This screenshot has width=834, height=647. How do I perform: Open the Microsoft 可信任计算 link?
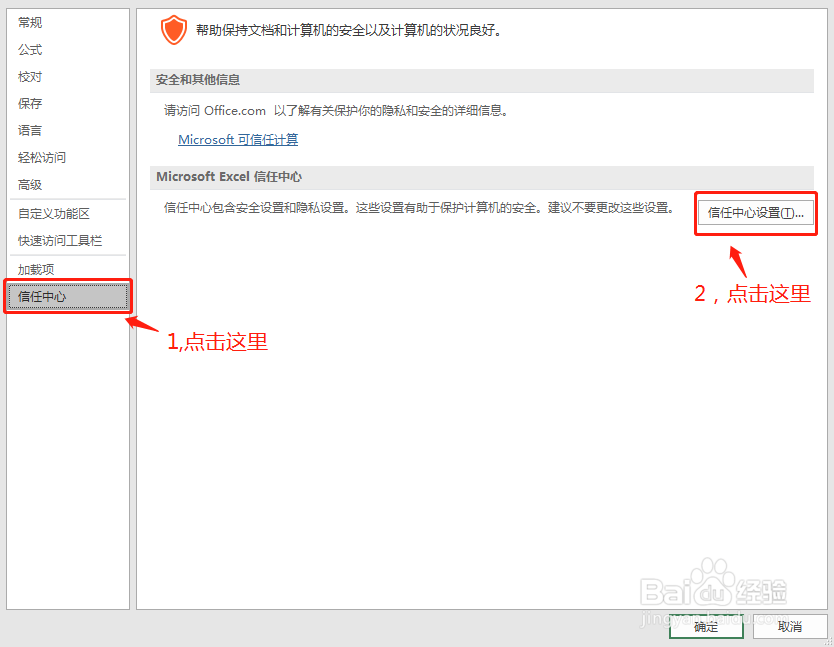[238, 139]
